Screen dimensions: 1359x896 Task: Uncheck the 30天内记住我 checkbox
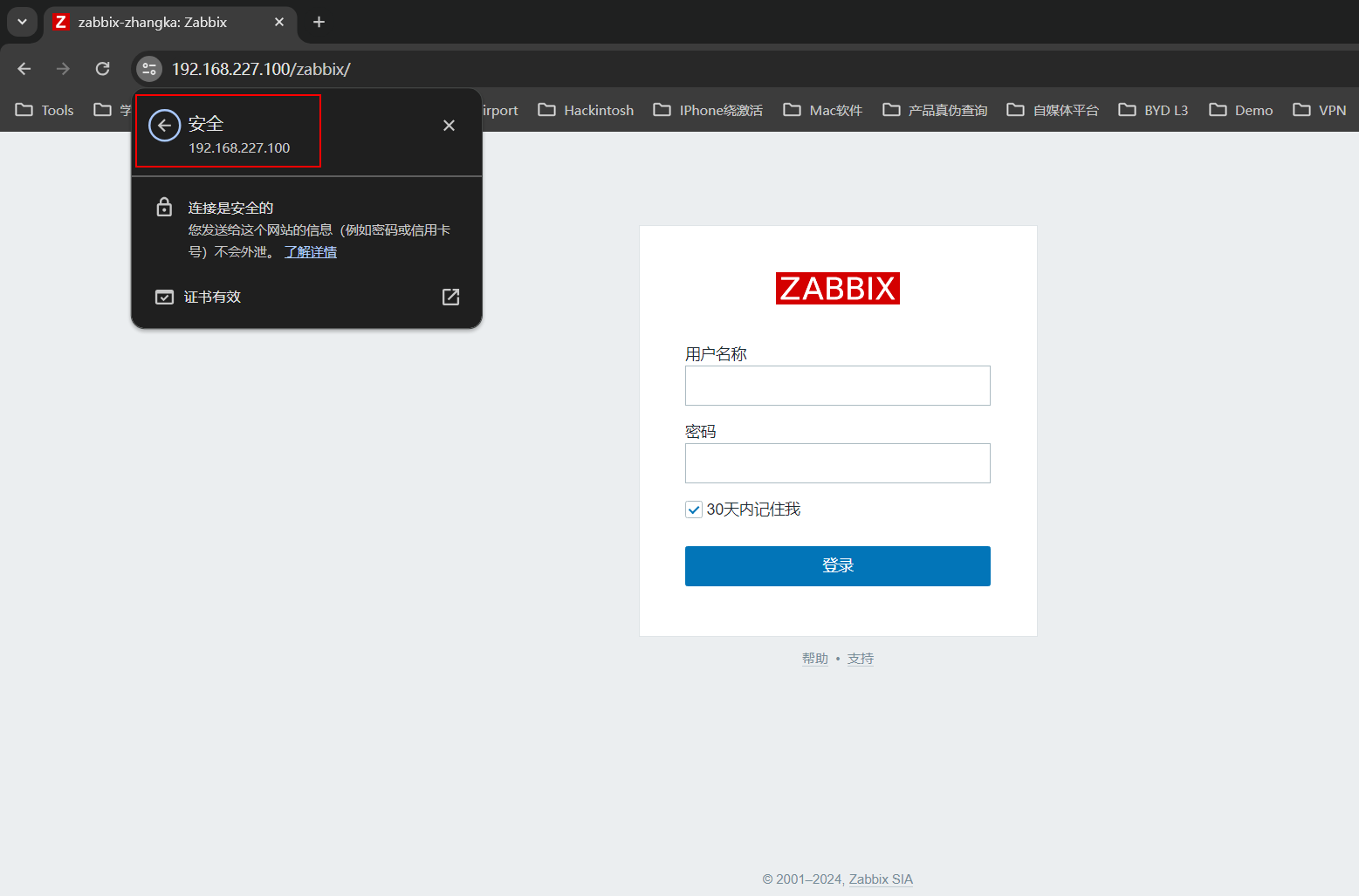coord(694,510)
